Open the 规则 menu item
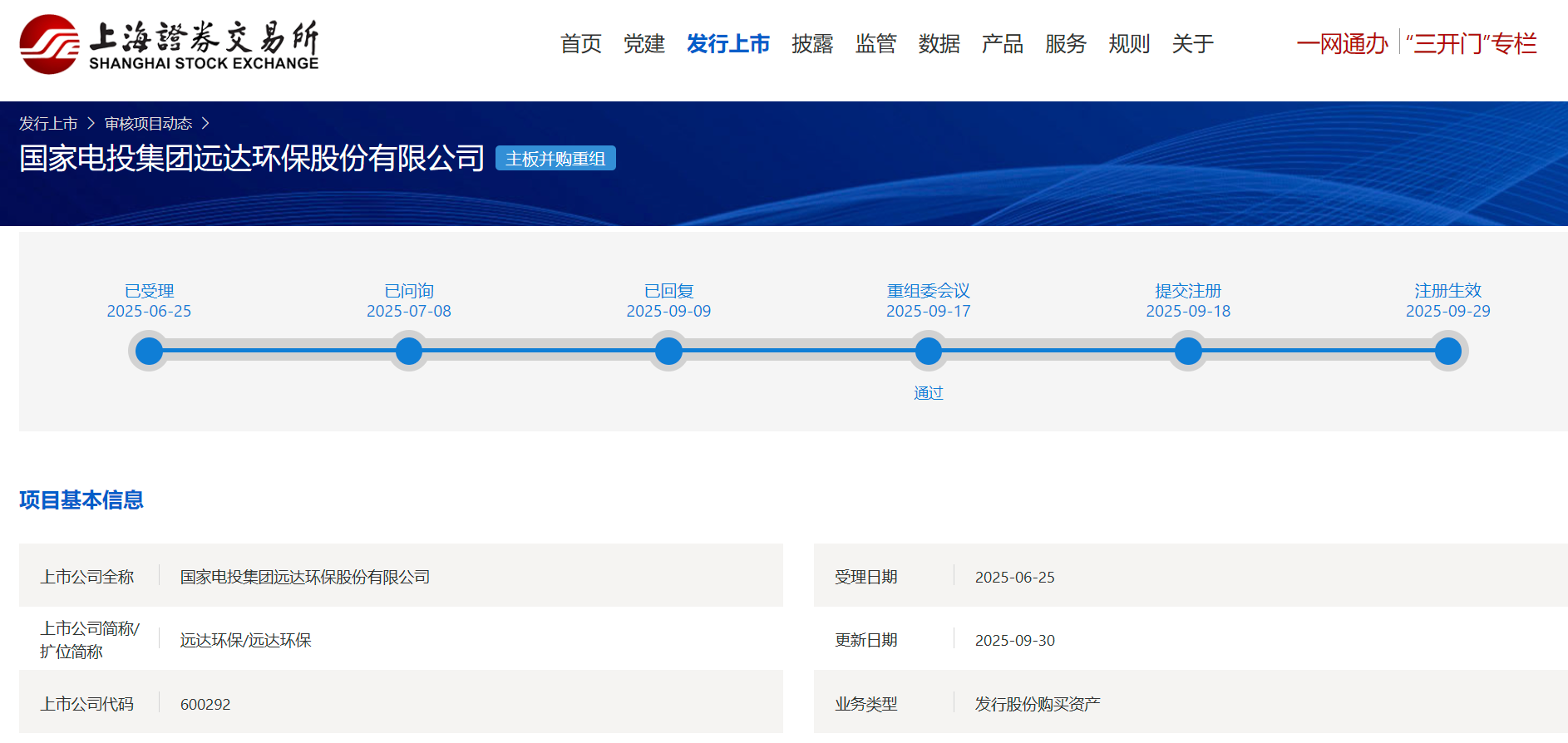The width and height of the screenshot is (1568, 743). tap(1129, 43)
